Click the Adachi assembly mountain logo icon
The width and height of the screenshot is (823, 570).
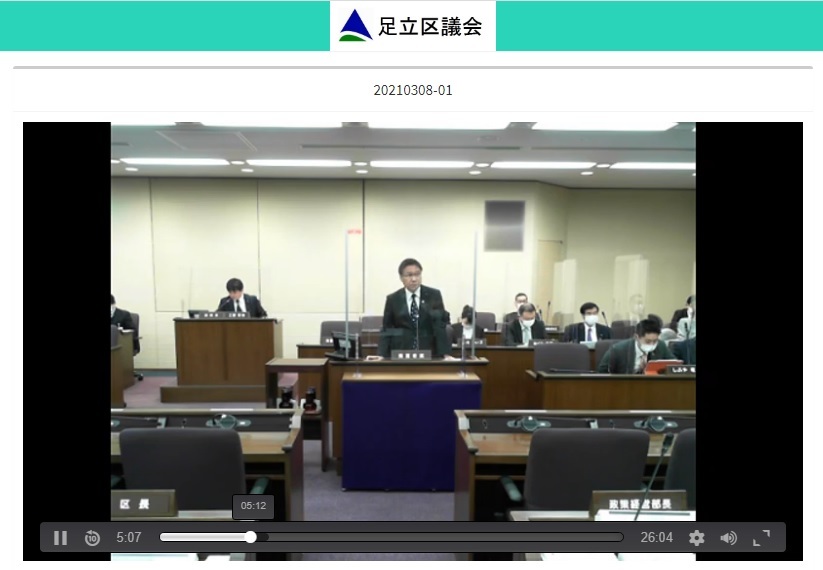click(x=355, y=25)
